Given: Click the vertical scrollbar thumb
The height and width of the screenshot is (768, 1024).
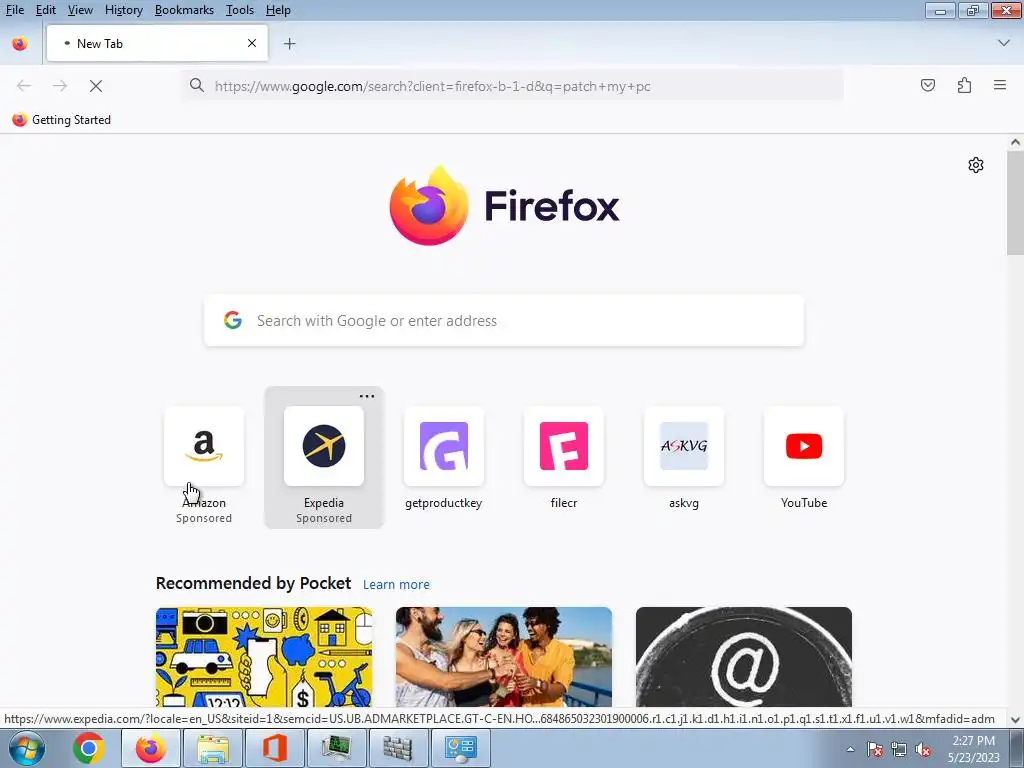Looking at the screenshot, I should tap(1015, 202).
